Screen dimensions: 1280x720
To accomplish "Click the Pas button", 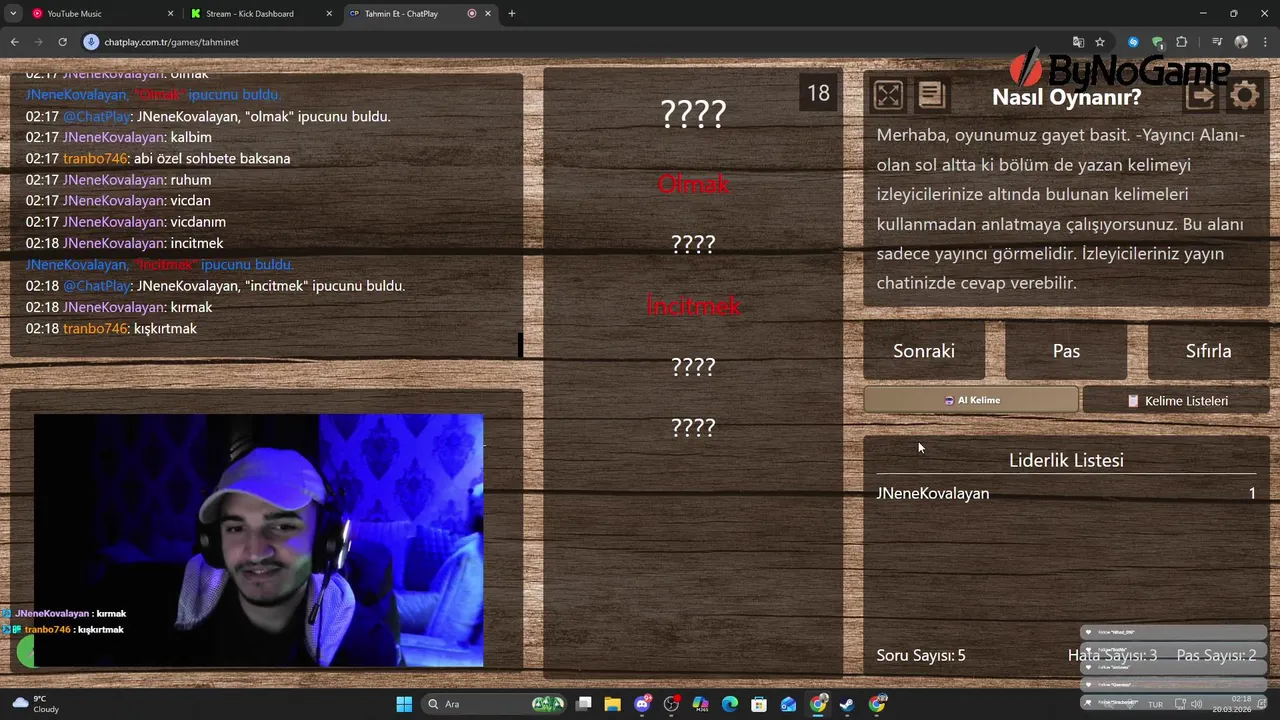I will pyautogui.click(x=1066, y=351).
